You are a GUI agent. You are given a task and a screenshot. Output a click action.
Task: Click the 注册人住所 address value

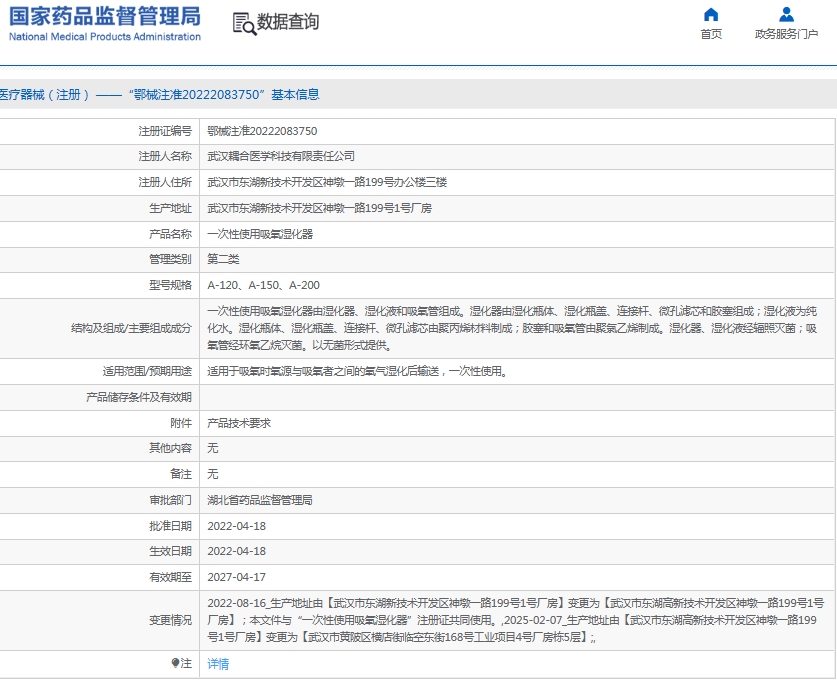(x=327, y=183)
